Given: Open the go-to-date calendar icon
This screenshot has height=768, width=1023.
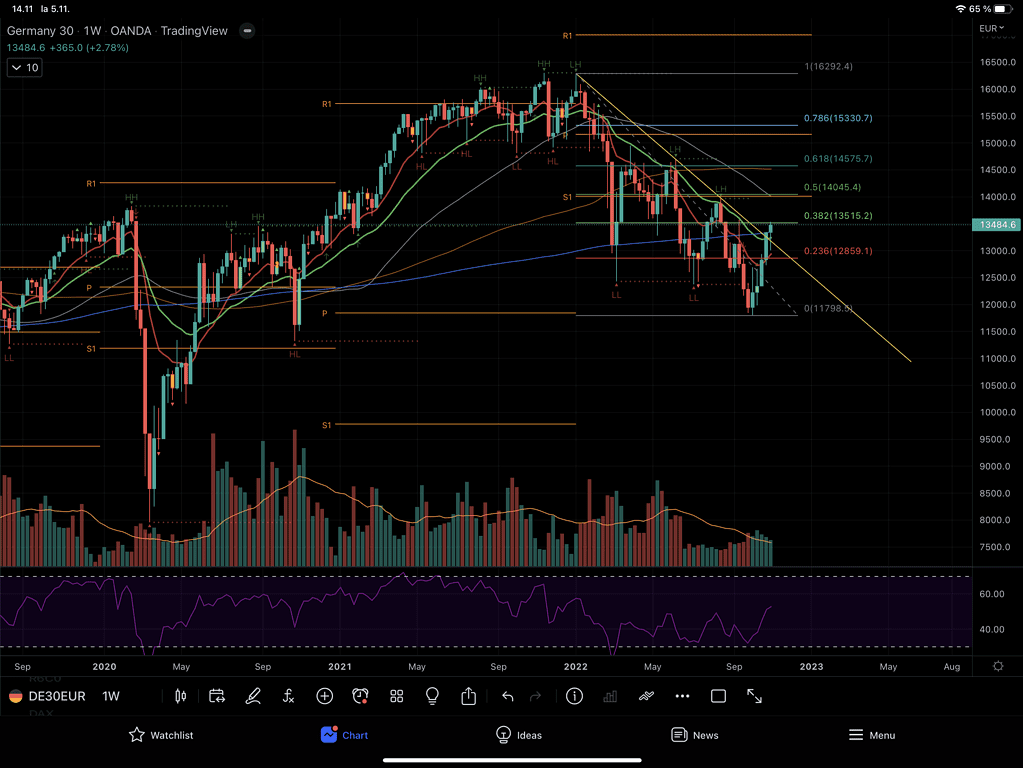Looking at the screenshot, I should point(217,696).
